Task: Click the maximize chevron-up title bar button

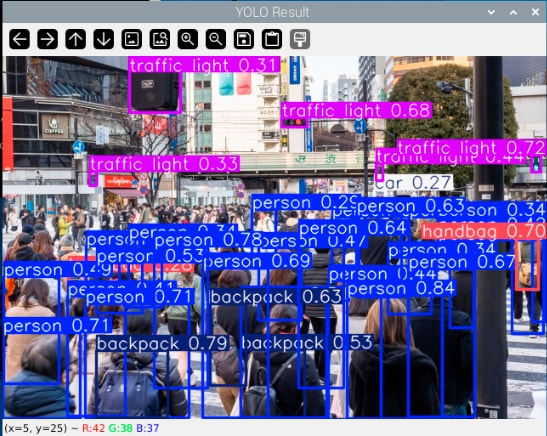Action: coord(513,12)
